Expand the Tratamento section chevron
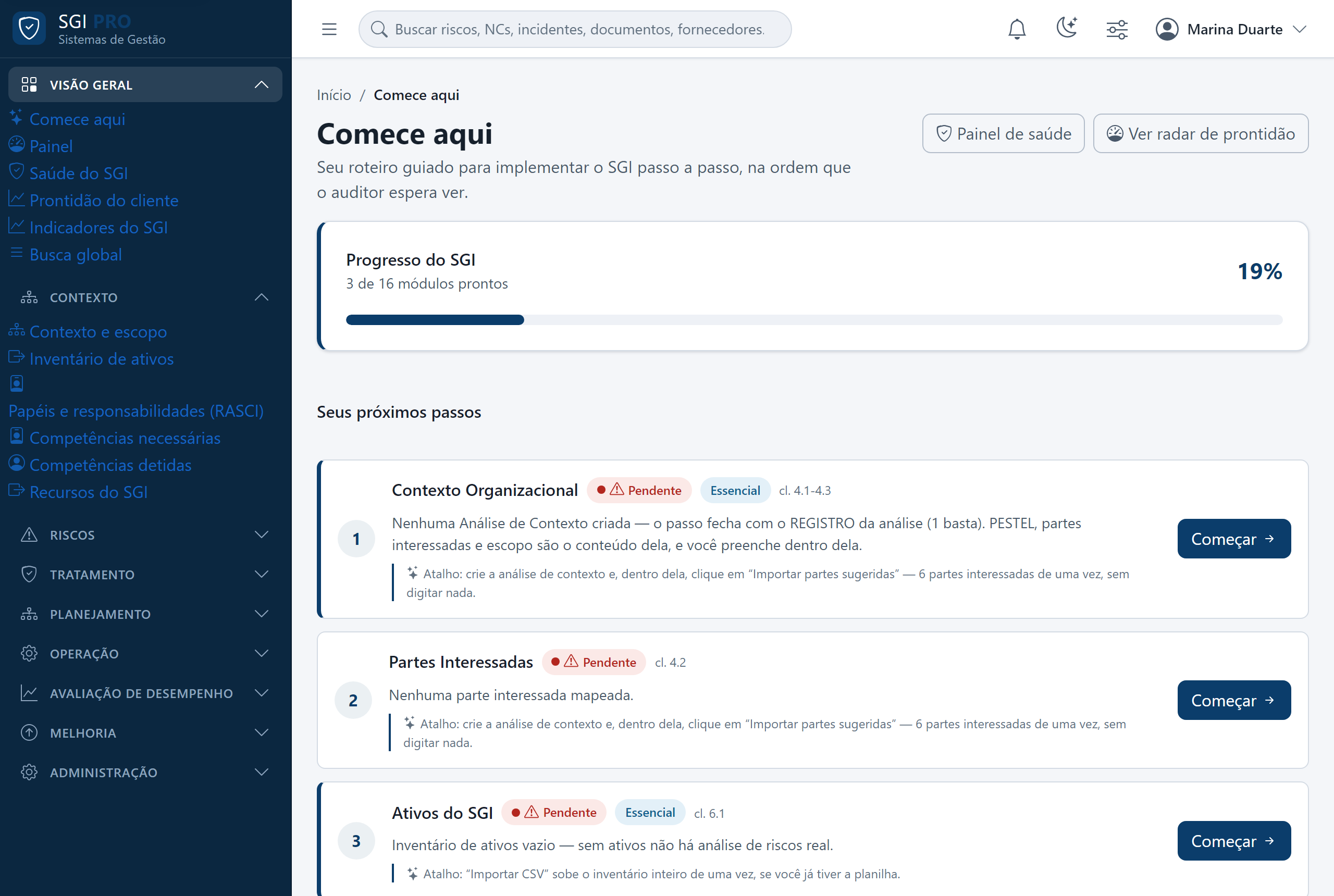This screenshot has height=896, width=1334. tap(261, 574)
